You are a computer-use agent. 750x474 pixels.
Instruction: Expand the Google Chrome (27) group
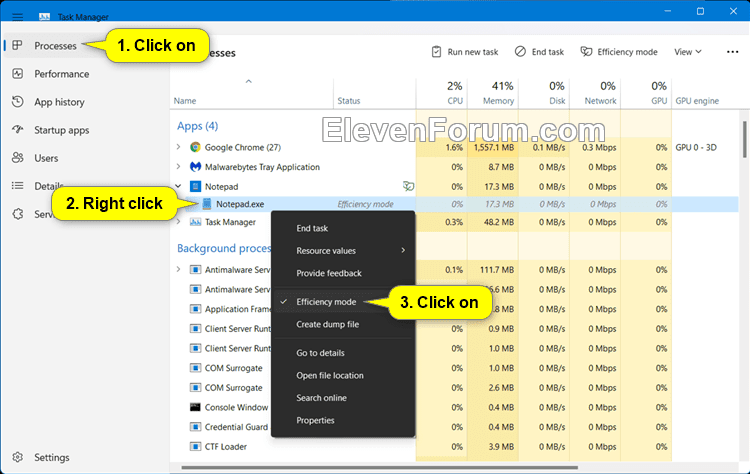[x=178, y=147]
